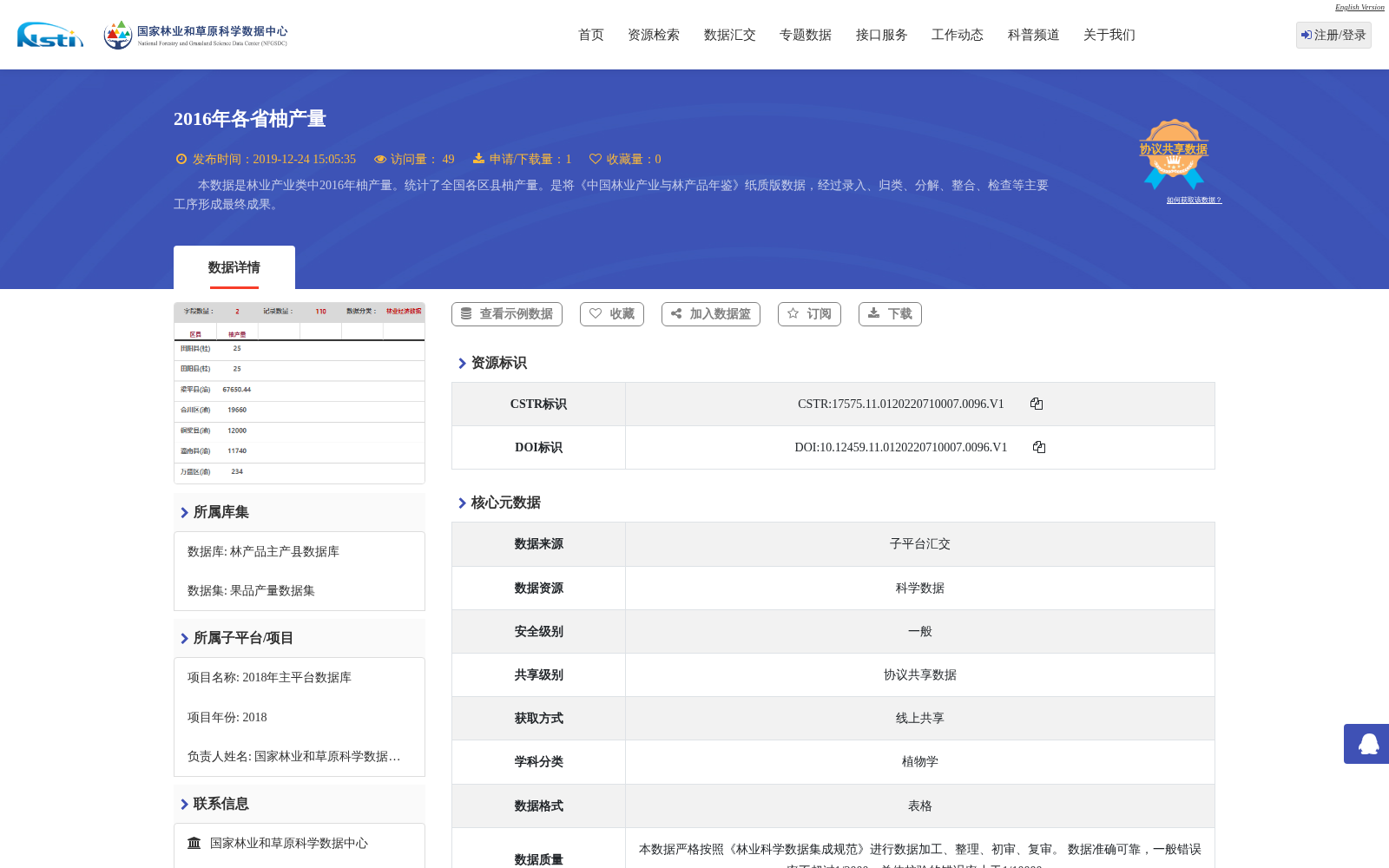Click the eye icon beside 访问量
Viewport: 1389px width, 868px height.
[380, 159]
